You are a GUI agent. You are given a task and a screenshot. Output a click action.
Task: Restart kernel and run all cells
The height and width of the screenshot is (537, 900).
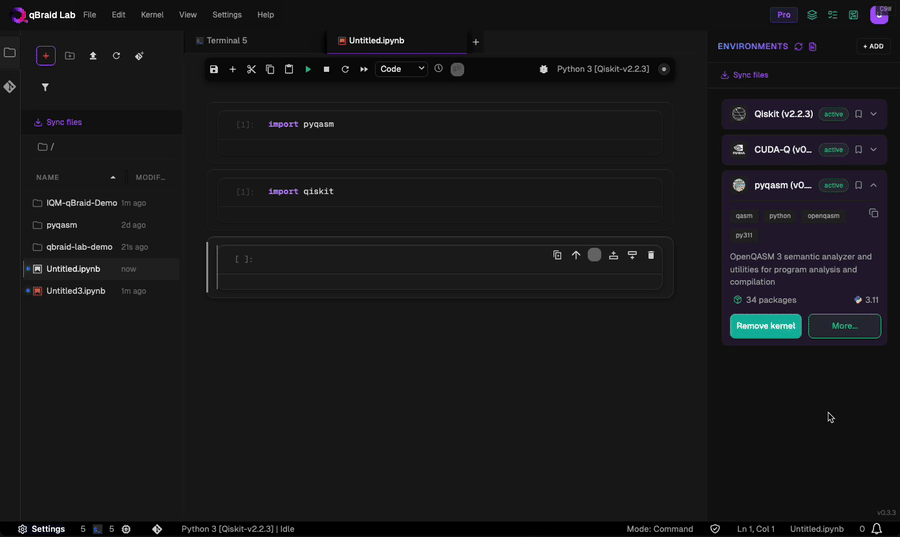364,69
